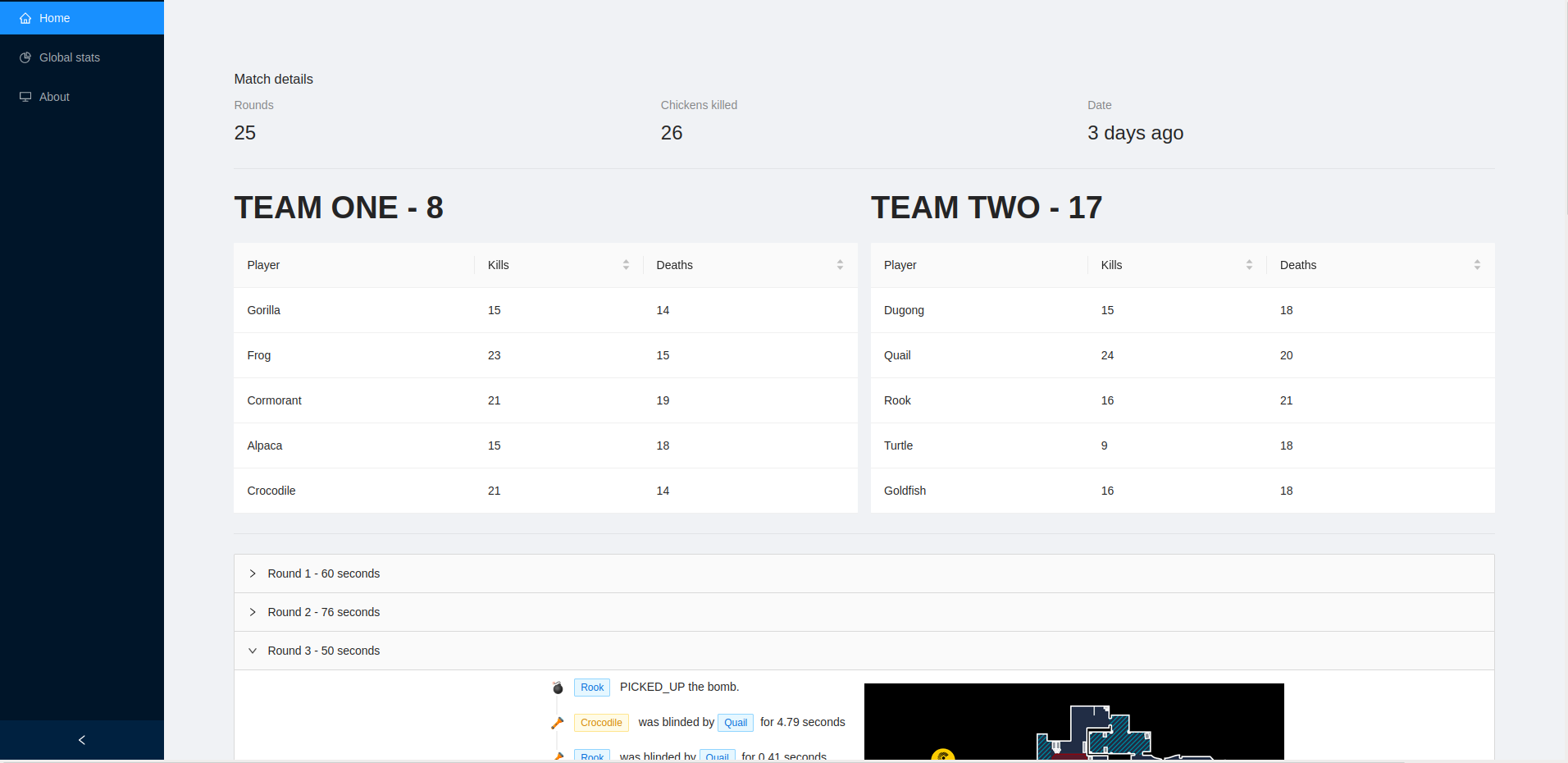Viewport: 1568px width, 763px height.
Task: Click the Chickens killed value 26
Action: 672,133
